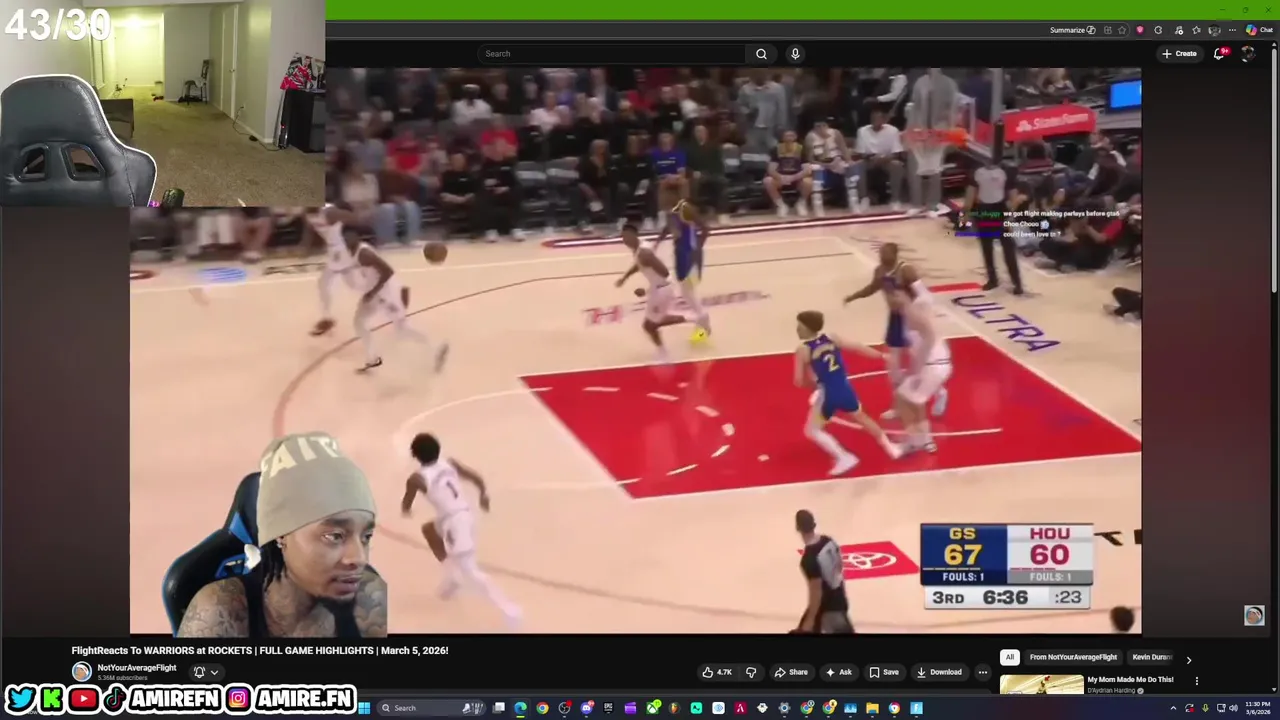Open Copilot Chat in the browser

[x=1259, y=30]
